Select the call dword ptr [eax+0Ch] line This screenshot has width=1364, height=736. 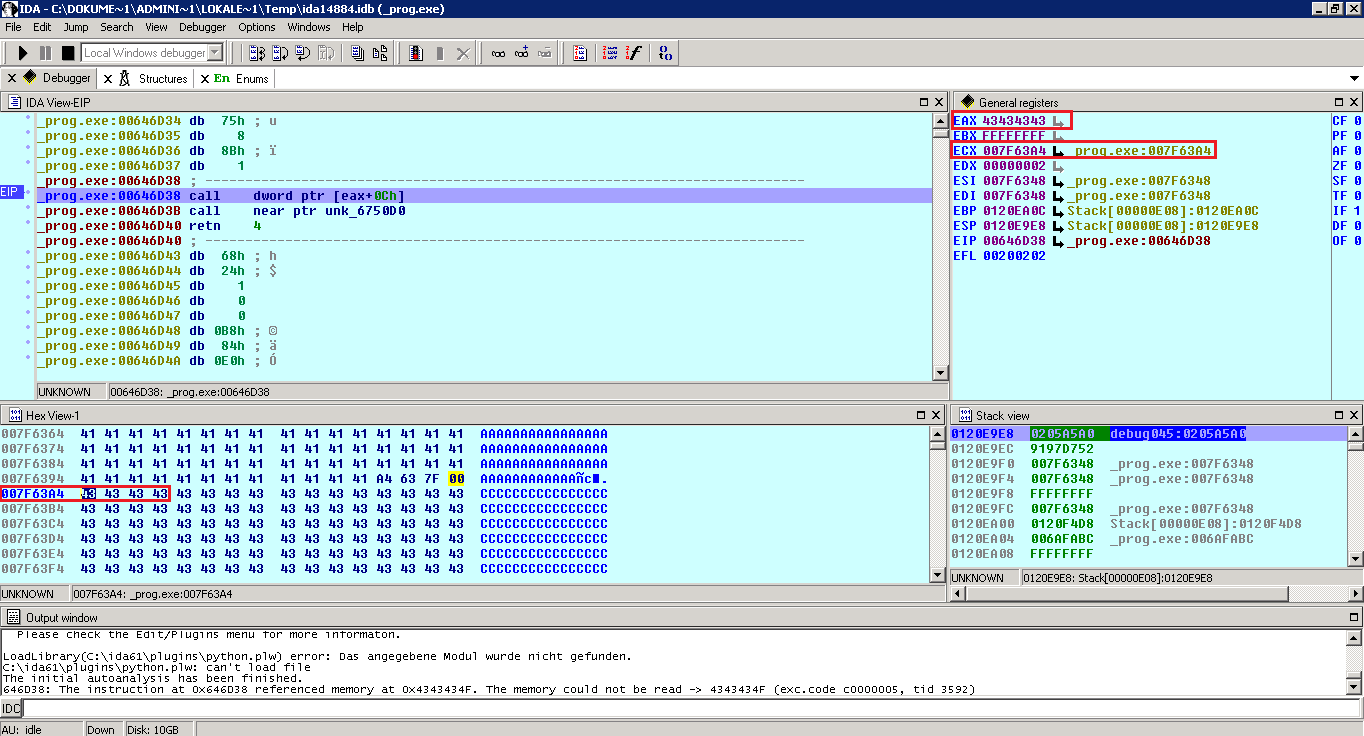point(484,196)
